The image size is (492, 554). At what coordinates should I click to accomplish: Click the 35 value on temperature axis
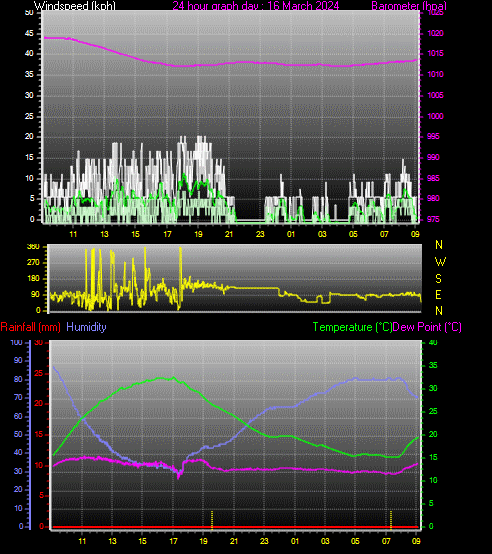433,365
